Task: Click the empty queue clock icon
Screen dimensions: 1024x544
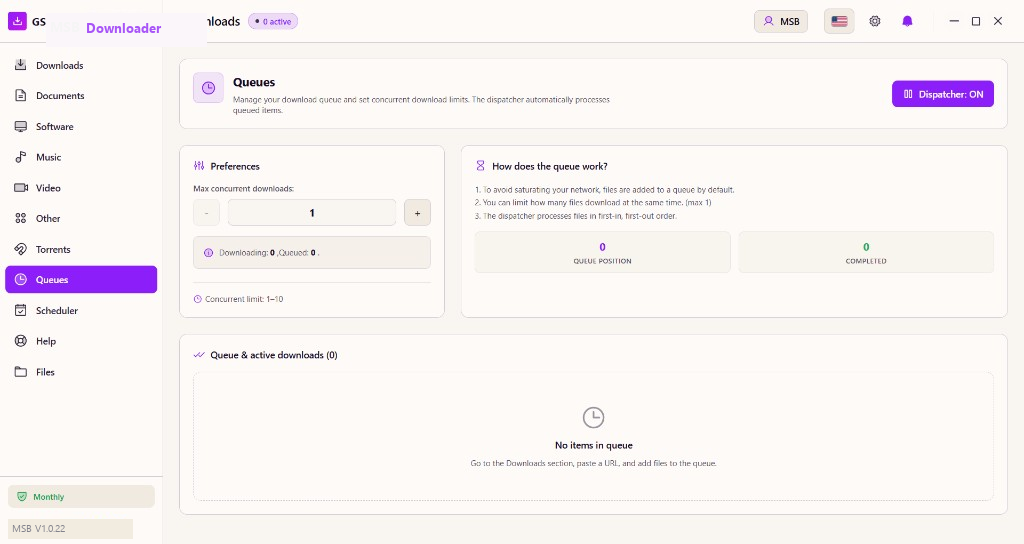Action: tap(593, 417)
